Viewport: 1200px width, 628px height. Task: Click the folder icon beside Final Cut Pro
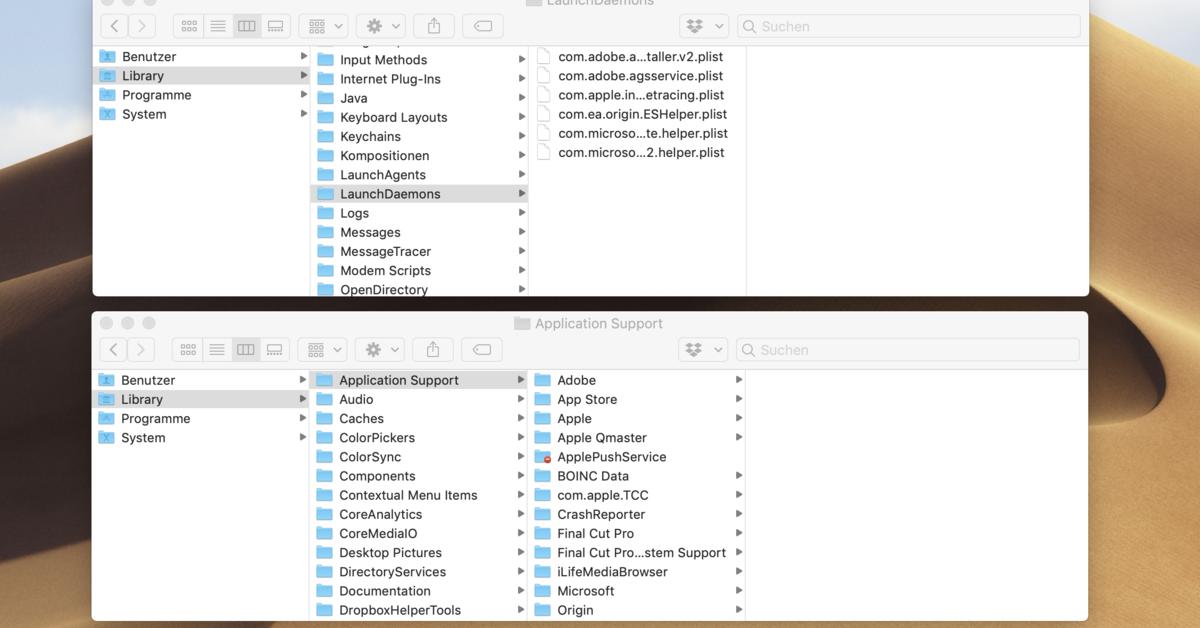[x=543, y=534]
